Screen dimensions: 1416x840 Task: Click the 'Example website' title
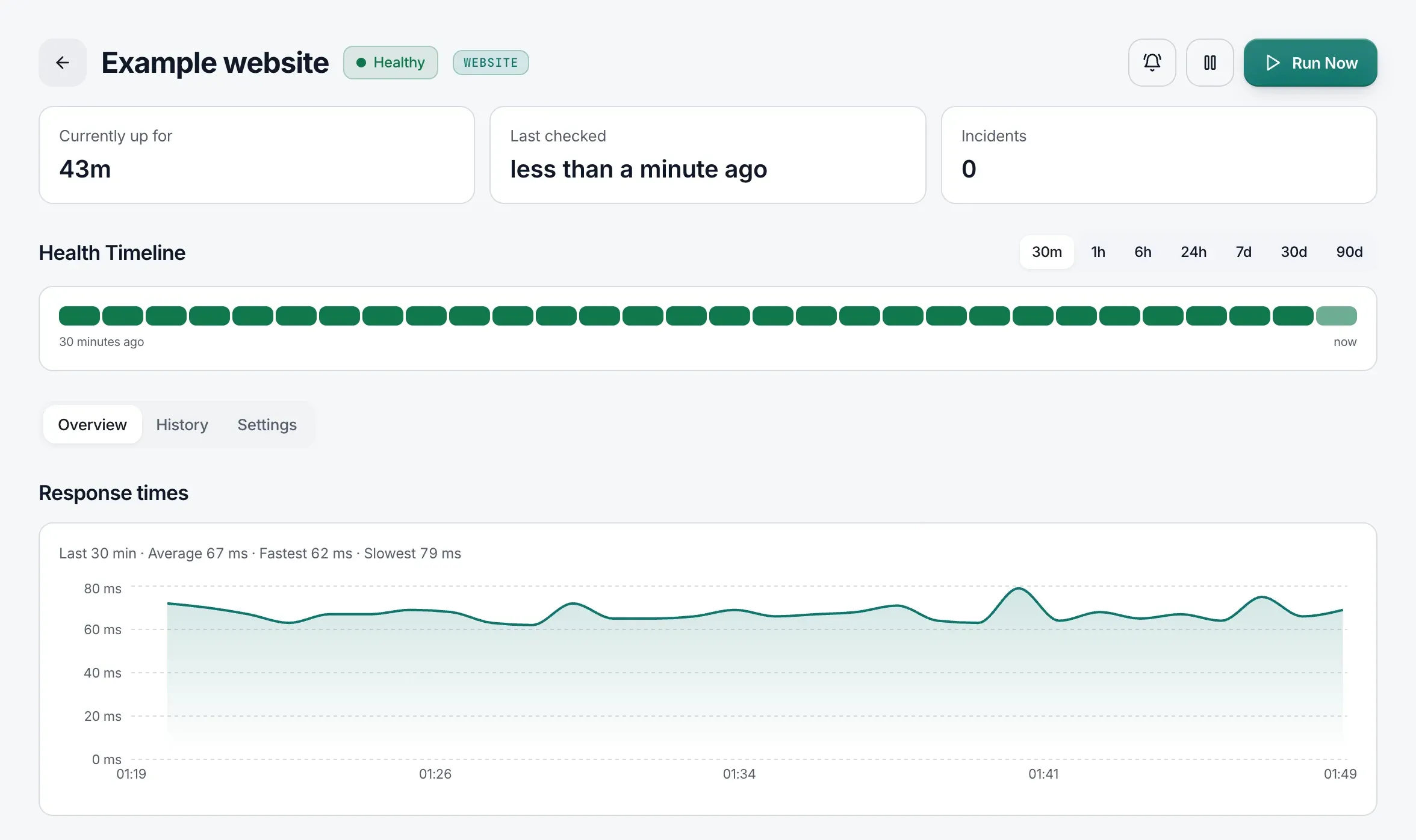click(x=215, y=63)
